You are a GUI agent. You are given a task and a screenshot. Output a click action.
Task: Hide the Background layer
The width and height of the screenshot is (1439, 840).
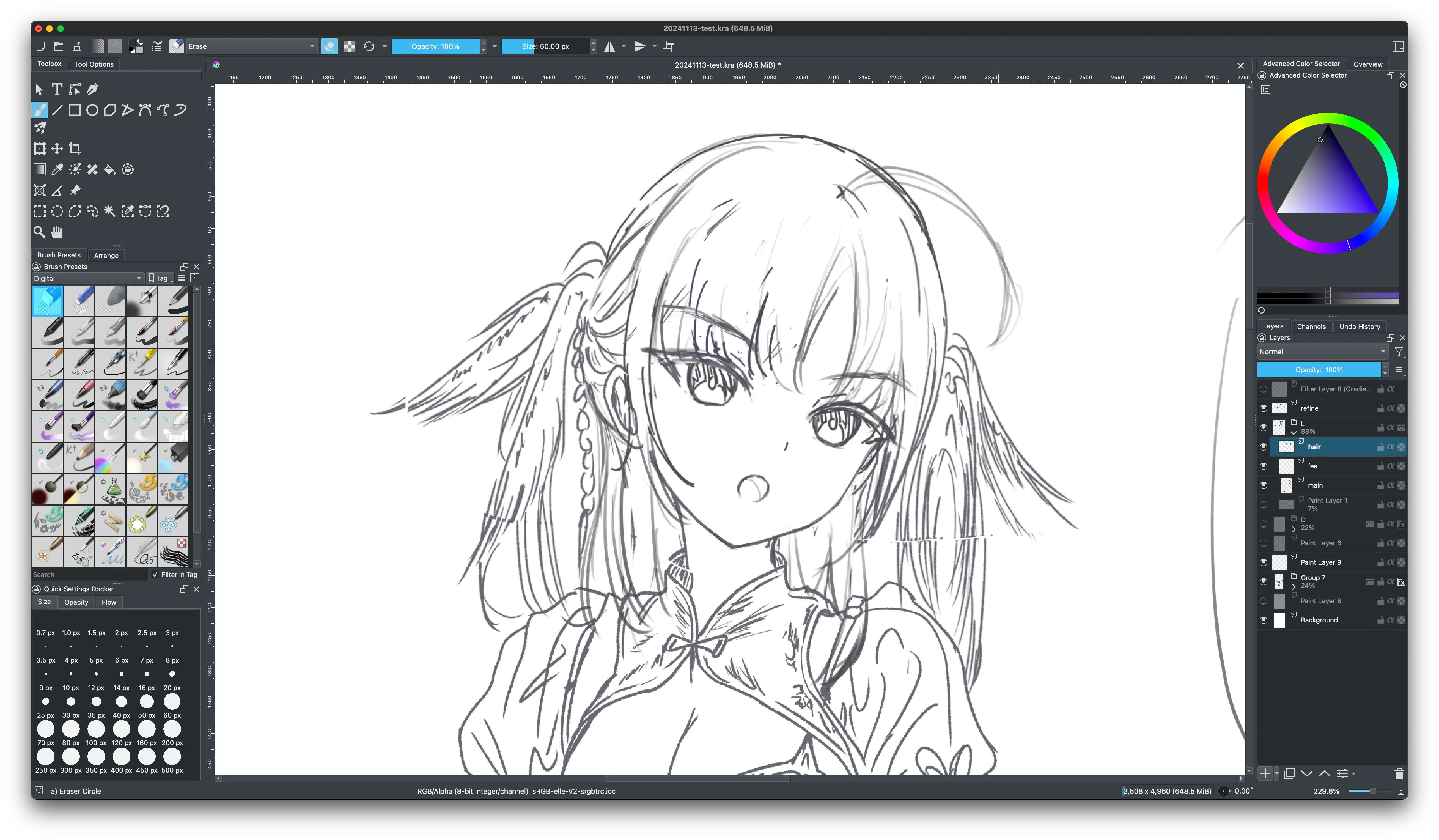(1263, 620)
